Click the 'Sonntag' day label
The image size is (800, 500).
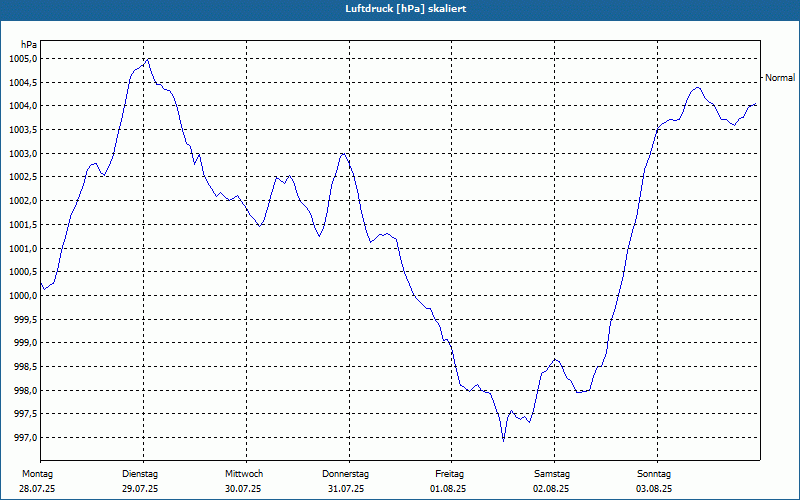click(x=654, y=474)
